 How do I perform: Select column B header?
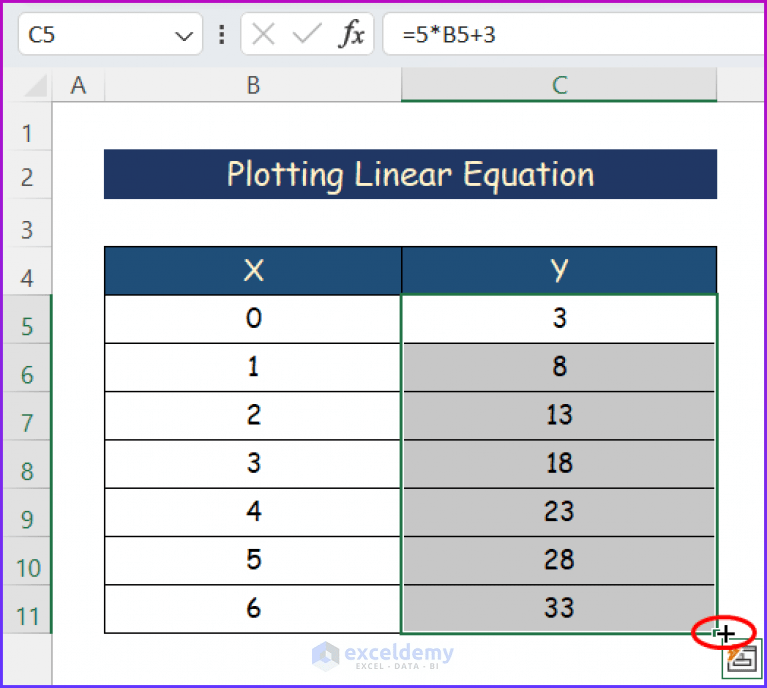coord(253,85)
